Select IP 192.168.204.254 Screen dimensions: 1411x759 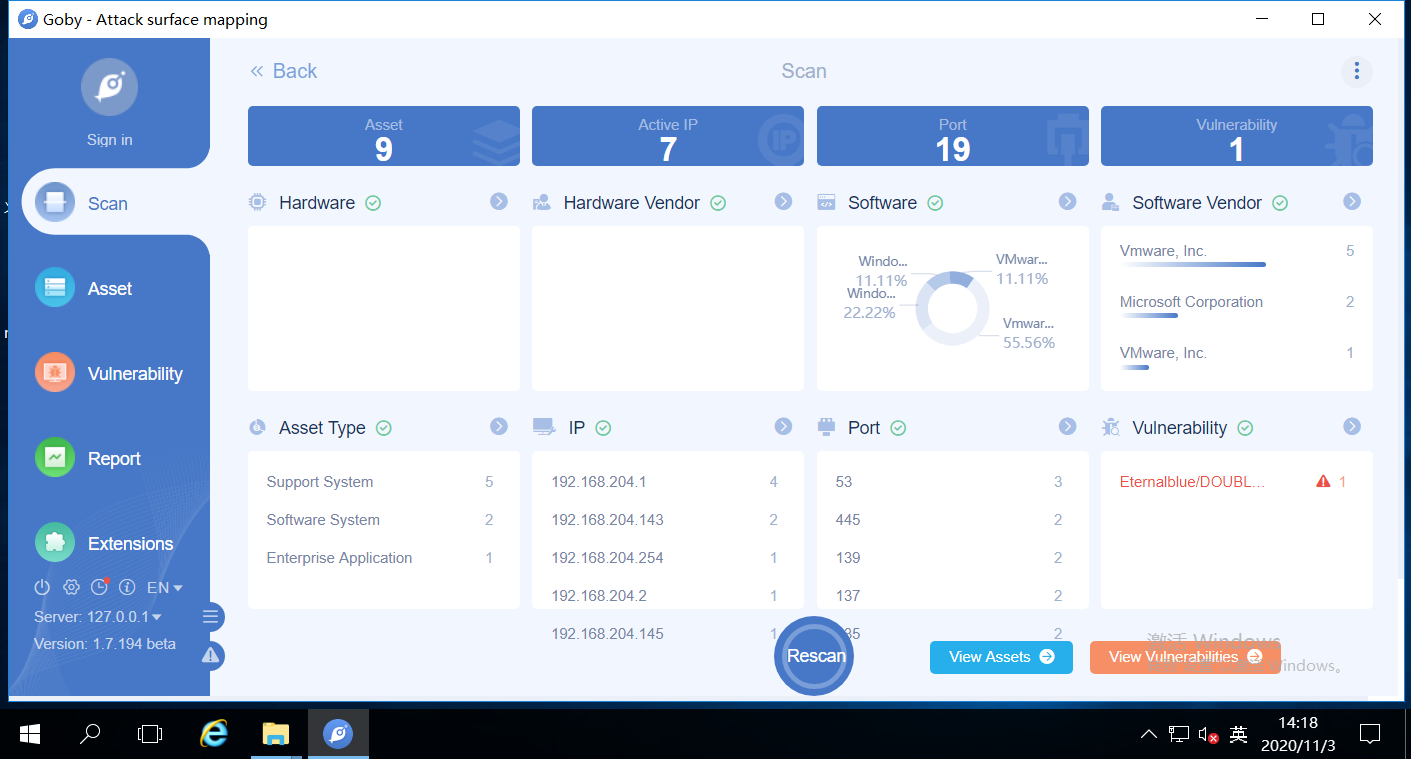(664, 558)
